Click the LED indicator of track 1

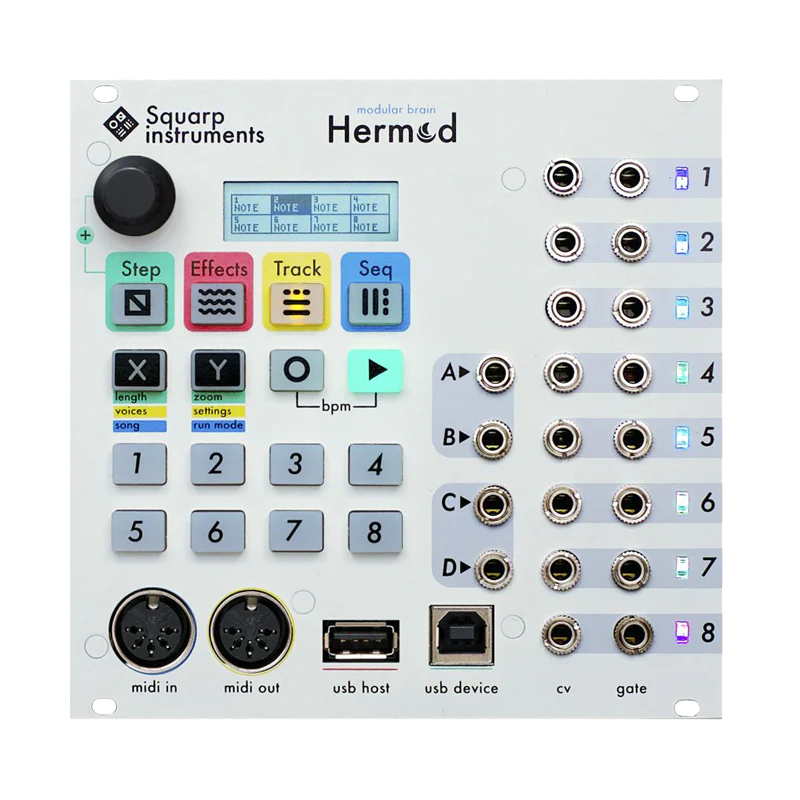click(682, 178)
